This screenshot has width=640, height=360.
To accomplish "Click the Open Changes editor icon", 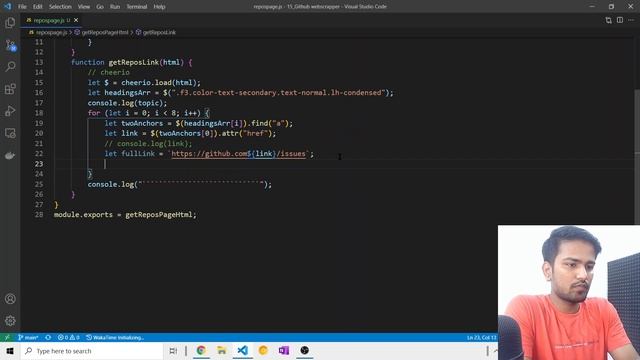I will 609,20.
